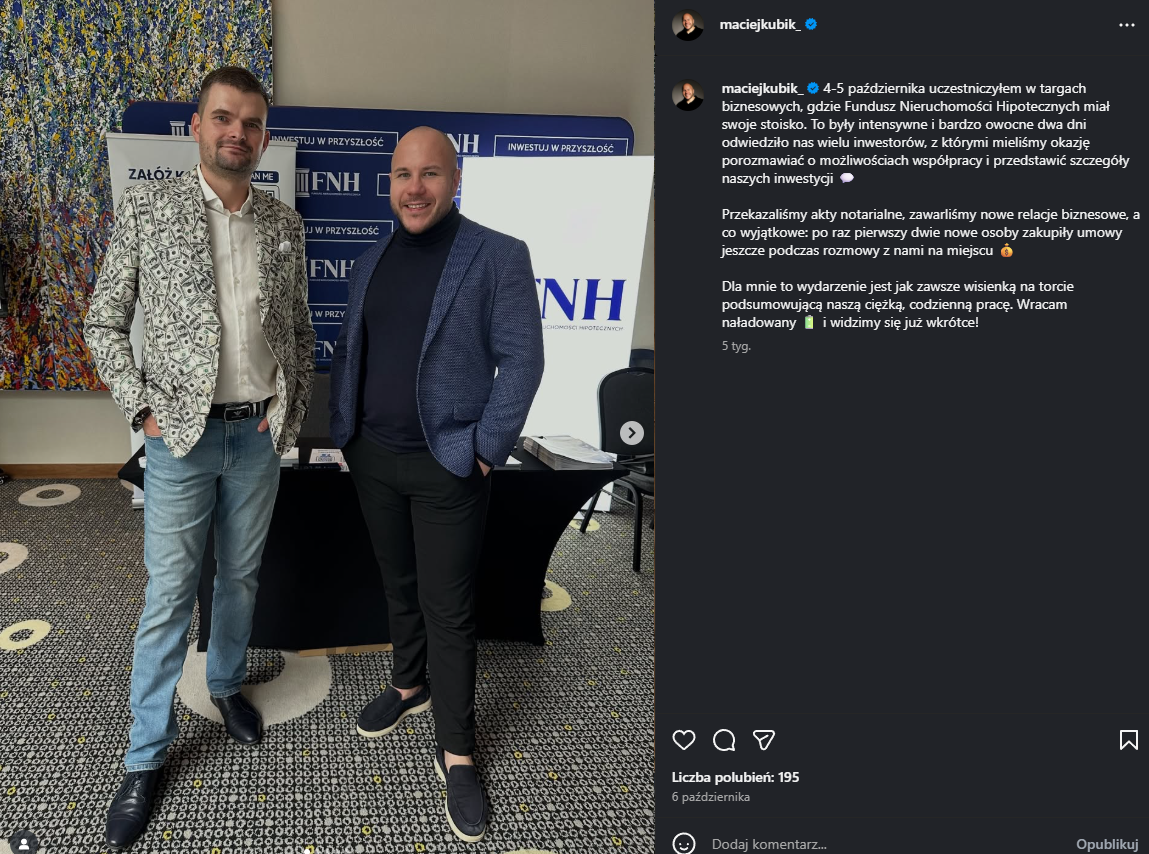Save the post with the bookmark icon

click(x=1128, y=740)
